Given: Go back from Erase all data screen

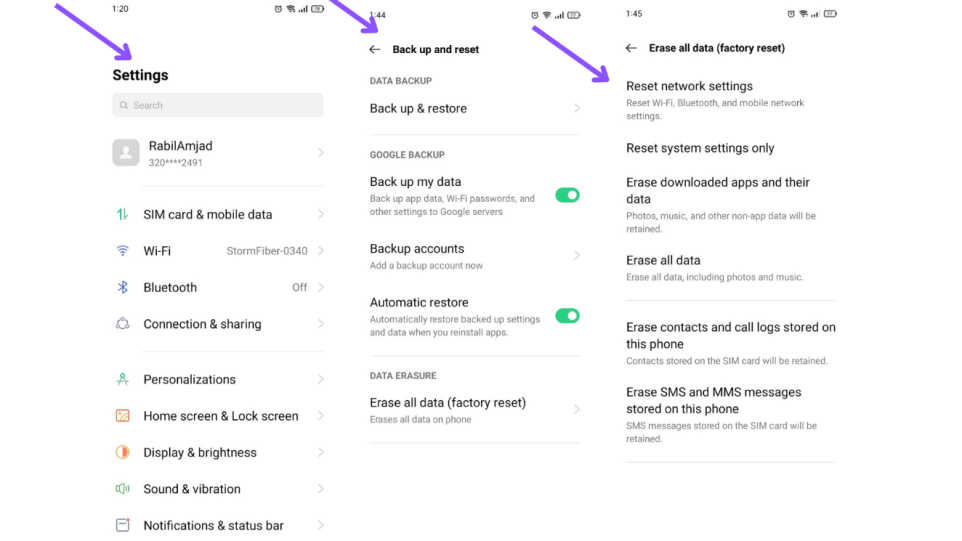Looking at the screenshot, I should point(631,48).
